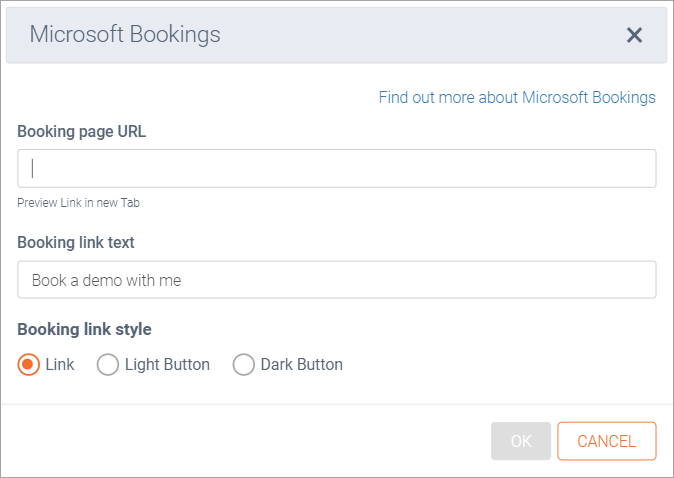Hit the CANCEL button

[x=606, y=441]
